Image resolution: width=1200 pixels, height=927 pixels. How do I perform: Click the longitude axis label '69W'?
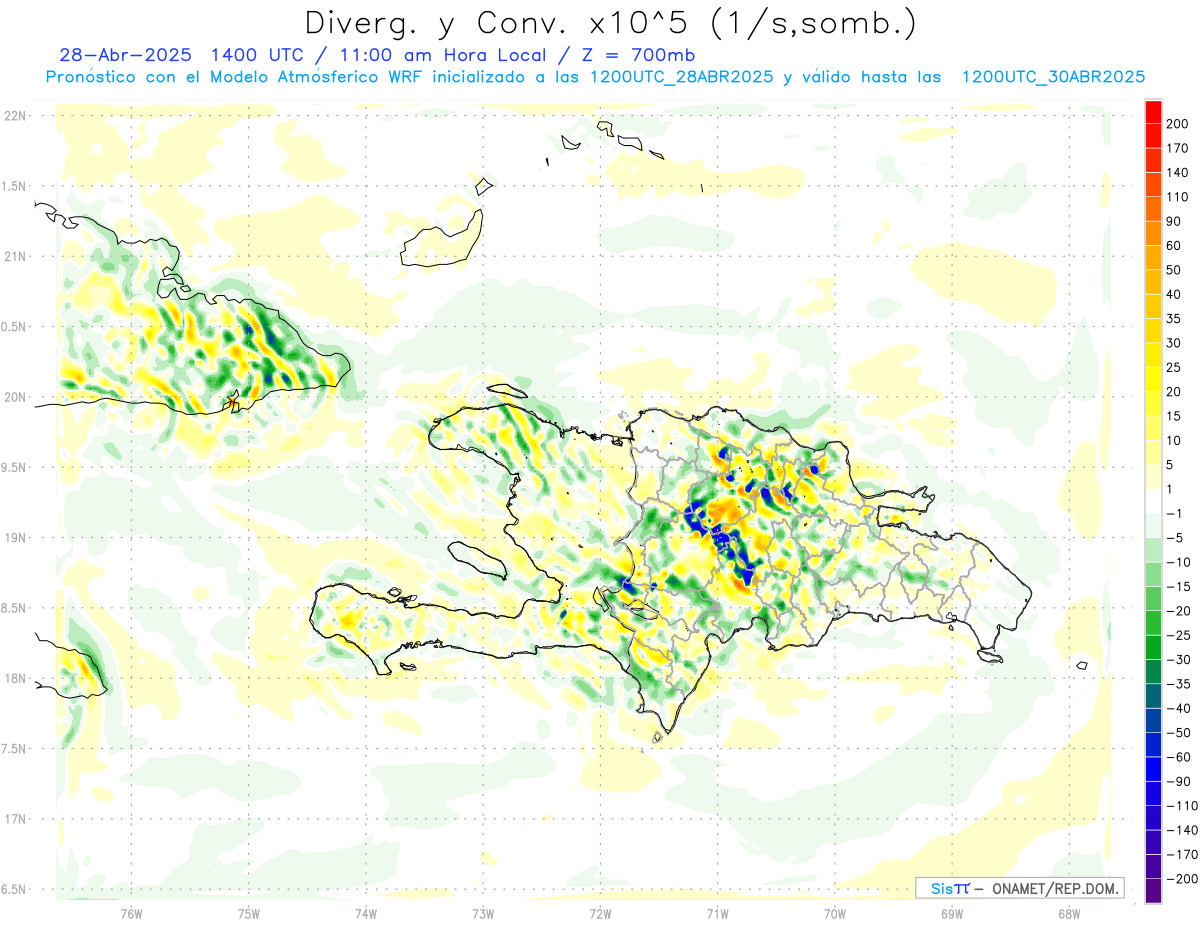pyautogui.click(x=952, y=913)
